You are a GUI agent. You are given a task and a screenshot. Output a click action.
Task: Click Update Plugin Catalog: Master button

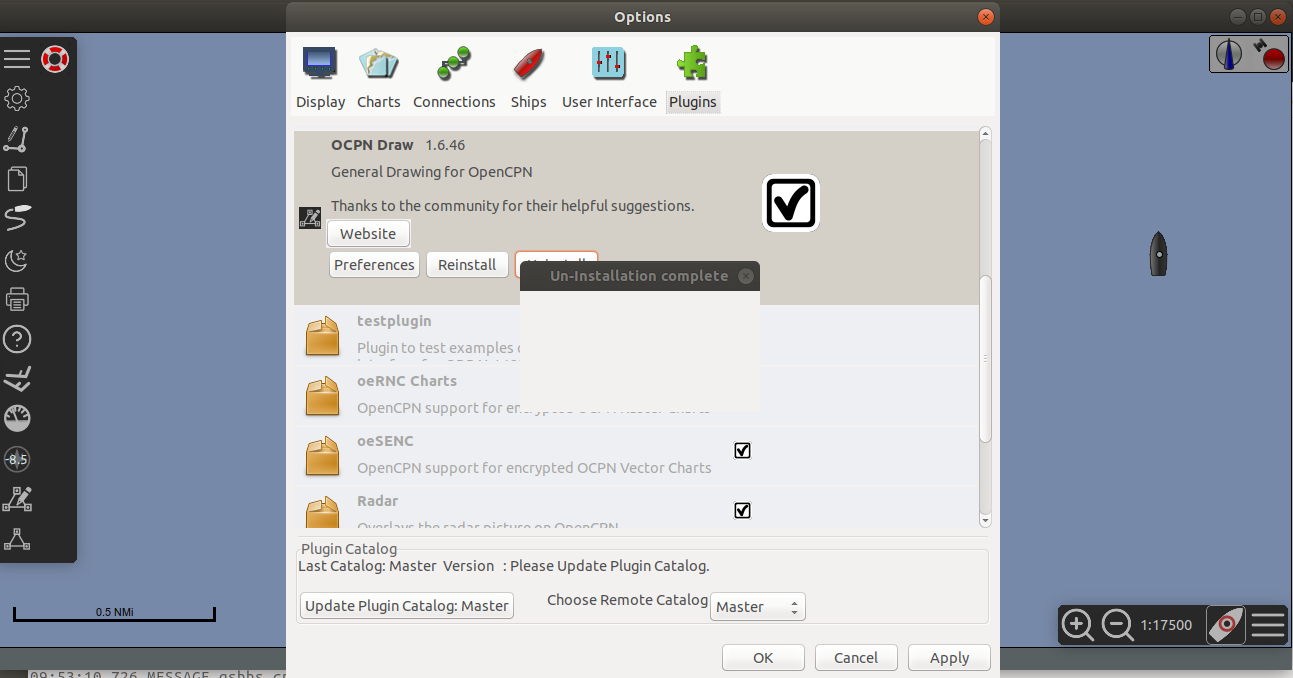coord(406,605)
